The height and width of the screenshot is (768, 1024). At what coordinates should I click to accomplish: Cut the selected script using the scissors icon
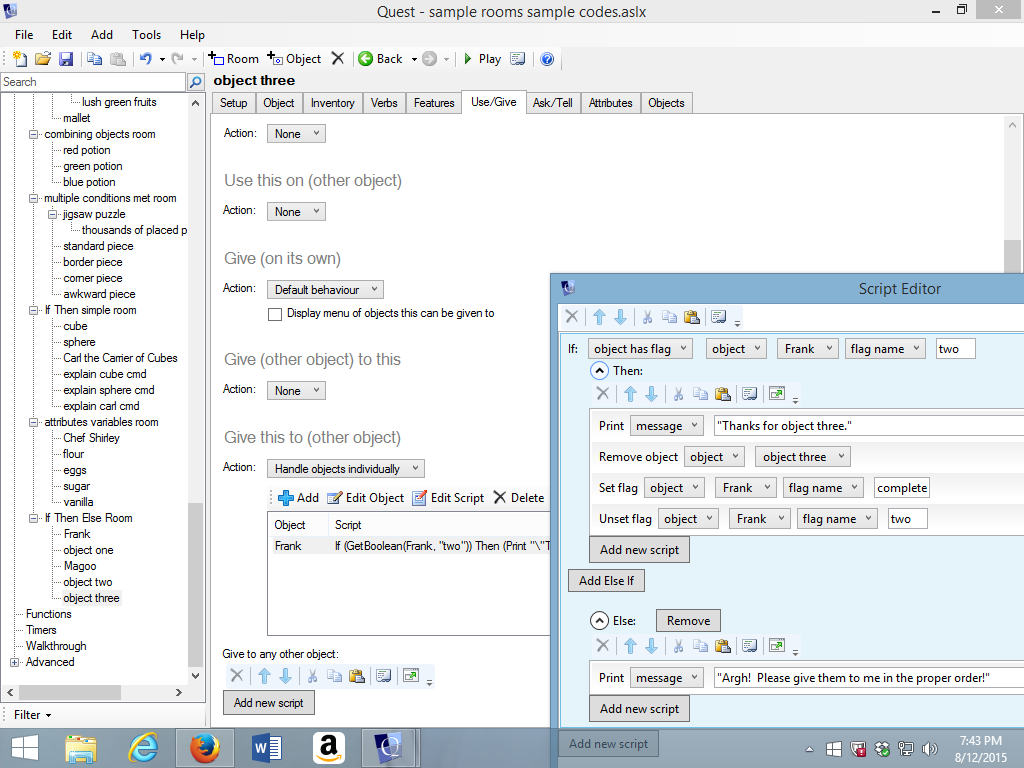(650, 316)
